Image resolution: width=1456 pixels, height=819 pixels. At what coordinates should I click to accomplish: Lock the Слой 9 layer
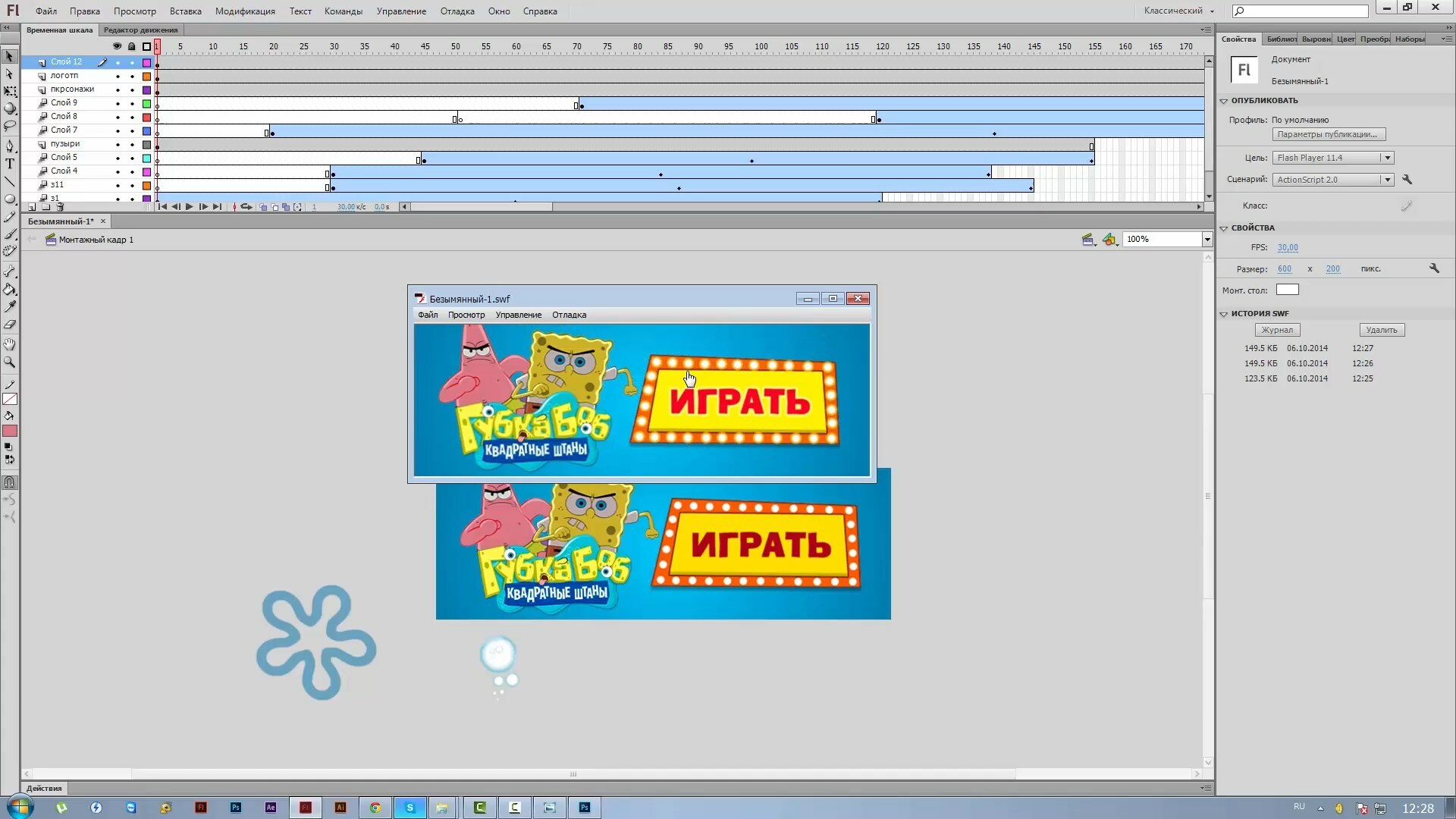coord(132,104)
